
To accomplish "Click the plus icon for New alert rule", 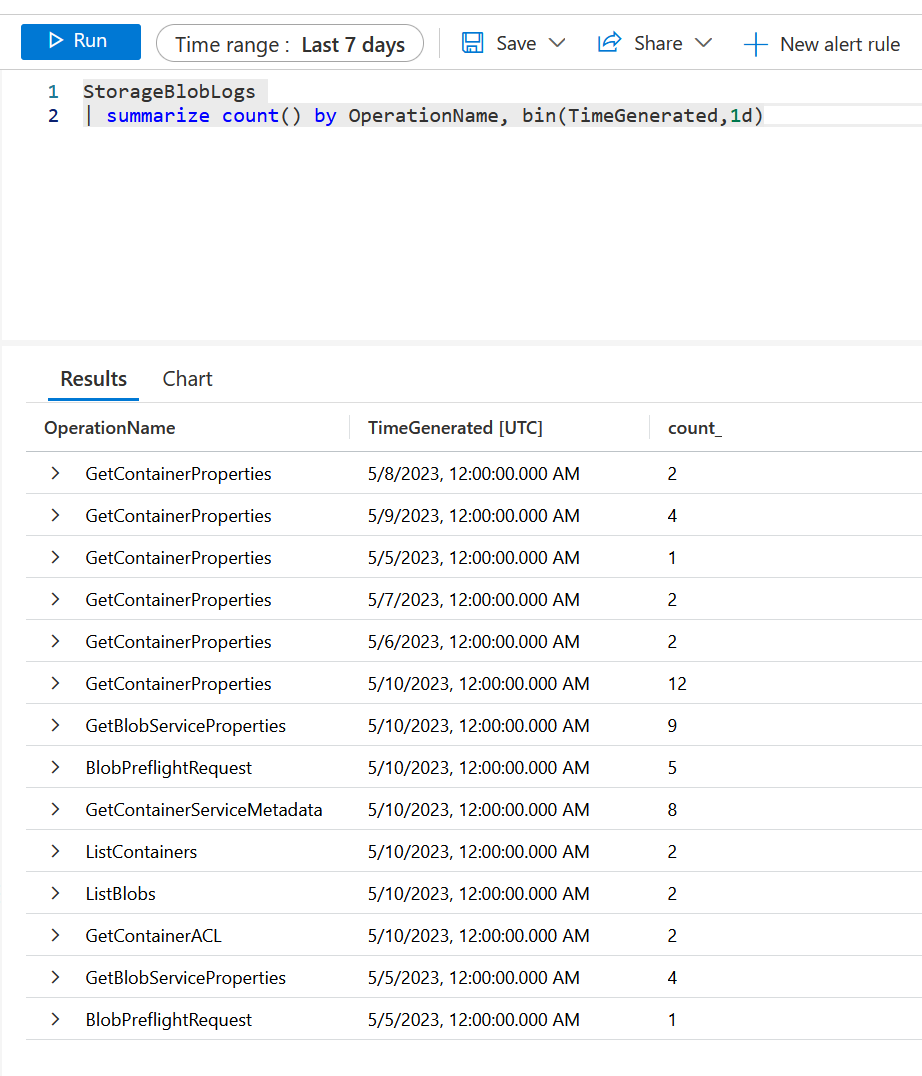I will point(755,44).
